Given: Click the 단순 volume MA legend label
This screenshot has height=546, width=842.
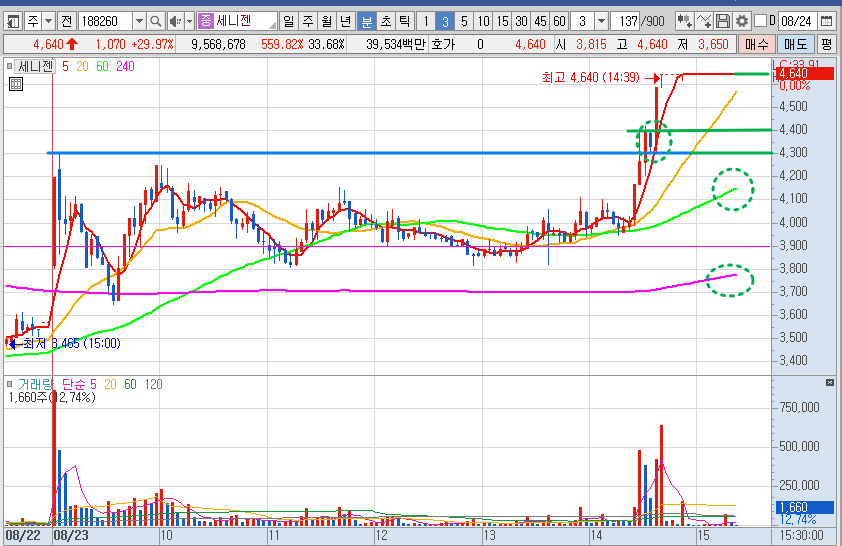Looking at the screenshot, I should 74,384.
